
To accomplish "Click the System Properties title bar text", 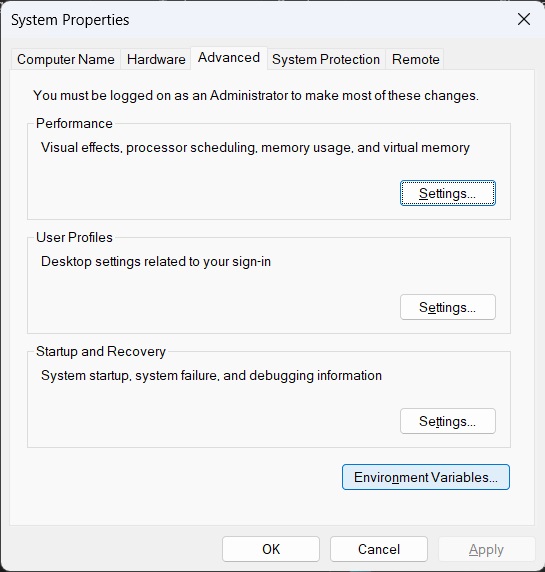I will point(70,20).
